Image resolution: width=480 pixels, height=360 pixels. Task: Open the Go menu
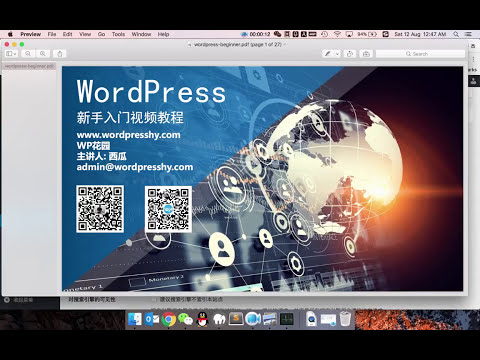(101, 34)
